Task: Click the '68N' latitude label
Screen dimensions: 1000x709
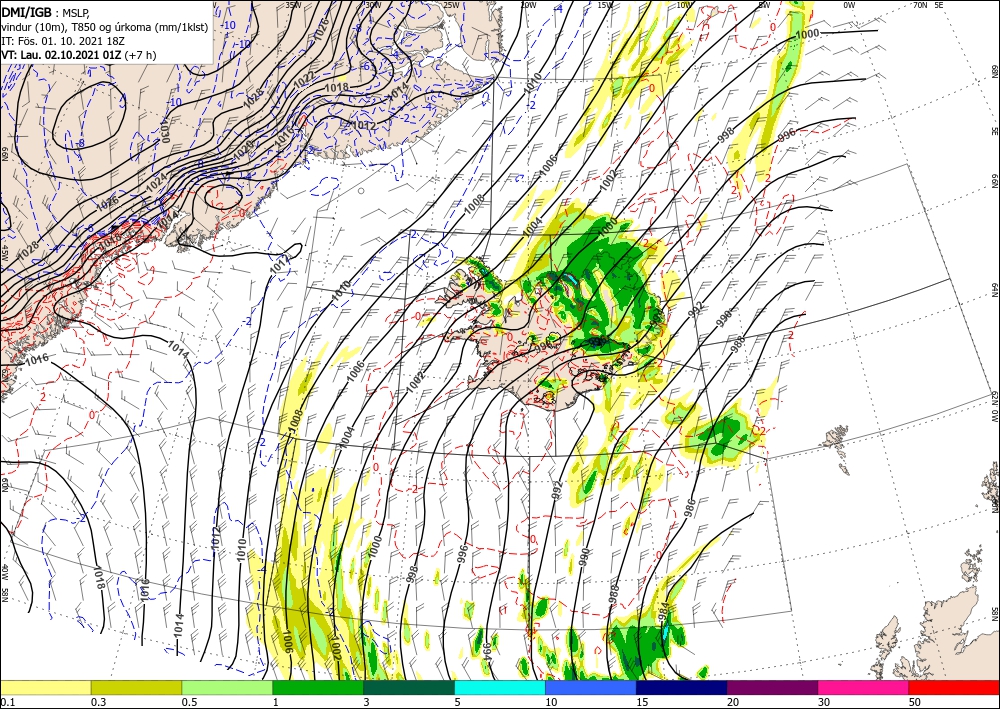Action: click(x=994, y=69)
